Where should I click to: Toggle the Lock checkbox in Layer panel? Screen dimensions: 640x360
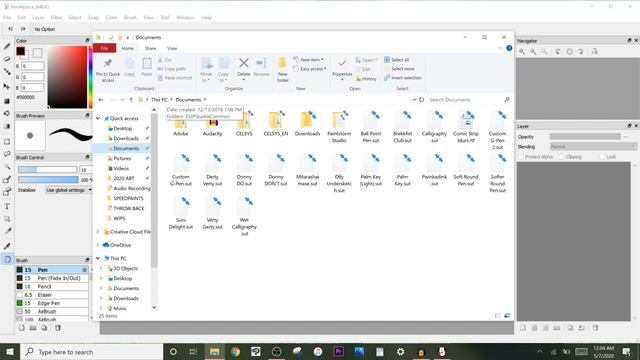pyautogui.click(x=602, y=157)
